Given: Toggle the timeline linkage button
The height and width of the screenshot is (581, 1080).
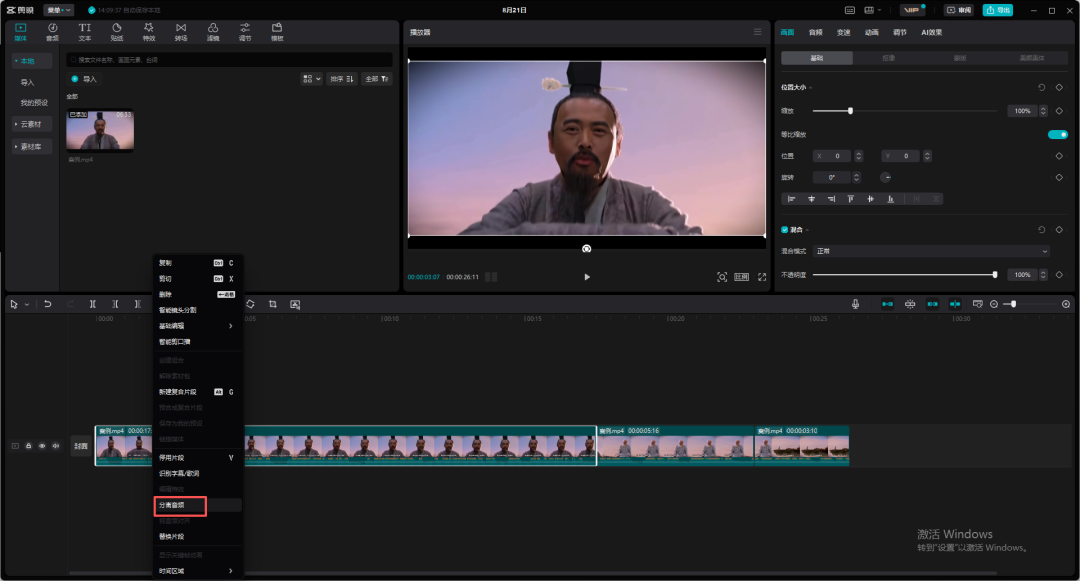Looking at the screenshot, I should coord(933,304).
